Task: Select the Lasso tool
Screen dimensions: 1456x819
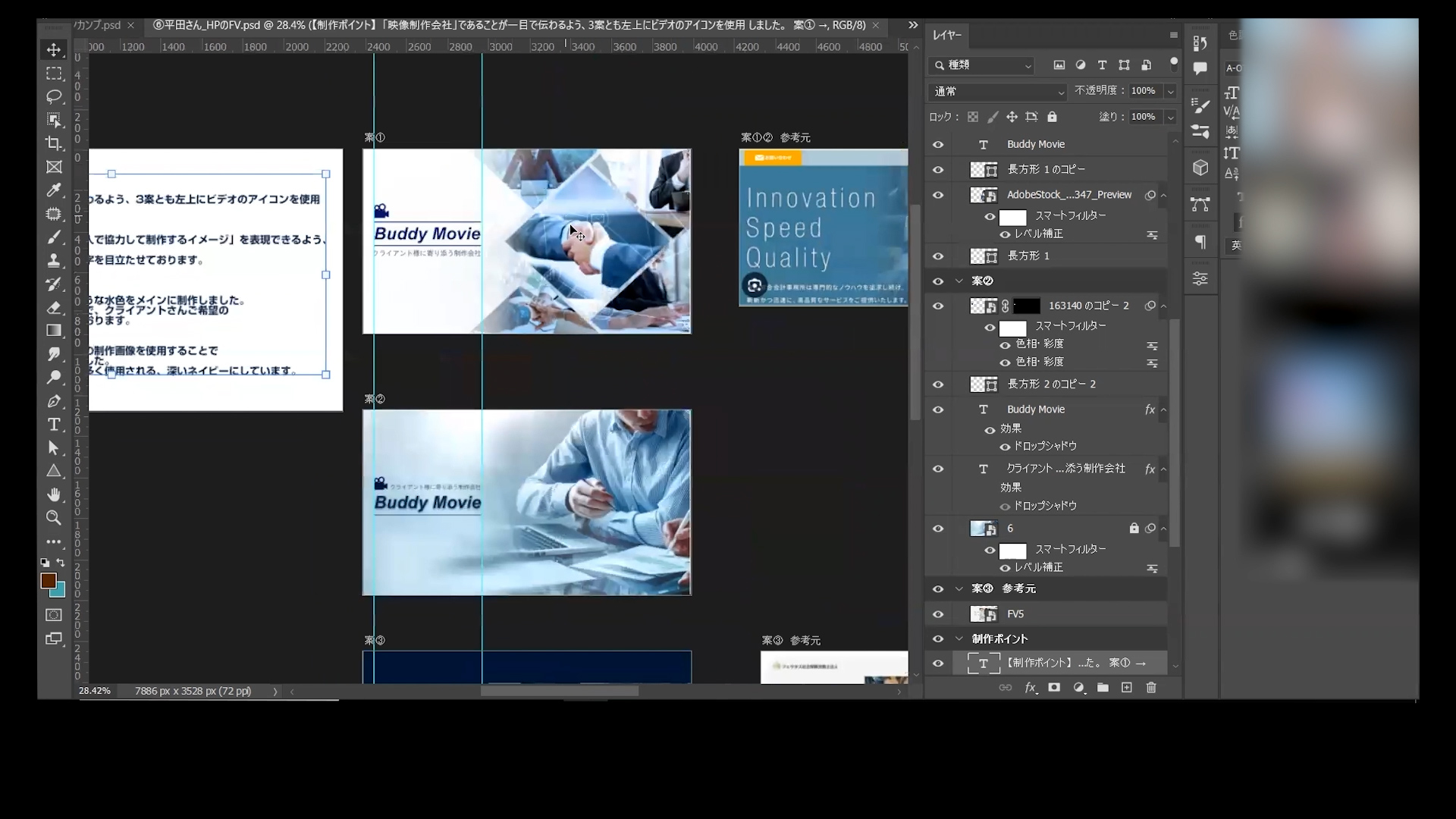Action: coord(54,96)
